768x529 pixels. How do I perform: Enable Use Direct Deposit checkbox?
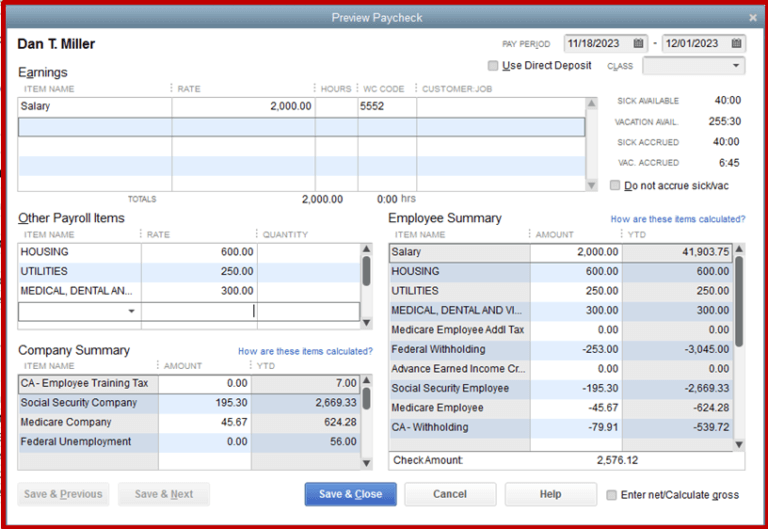tap(493, 66)
